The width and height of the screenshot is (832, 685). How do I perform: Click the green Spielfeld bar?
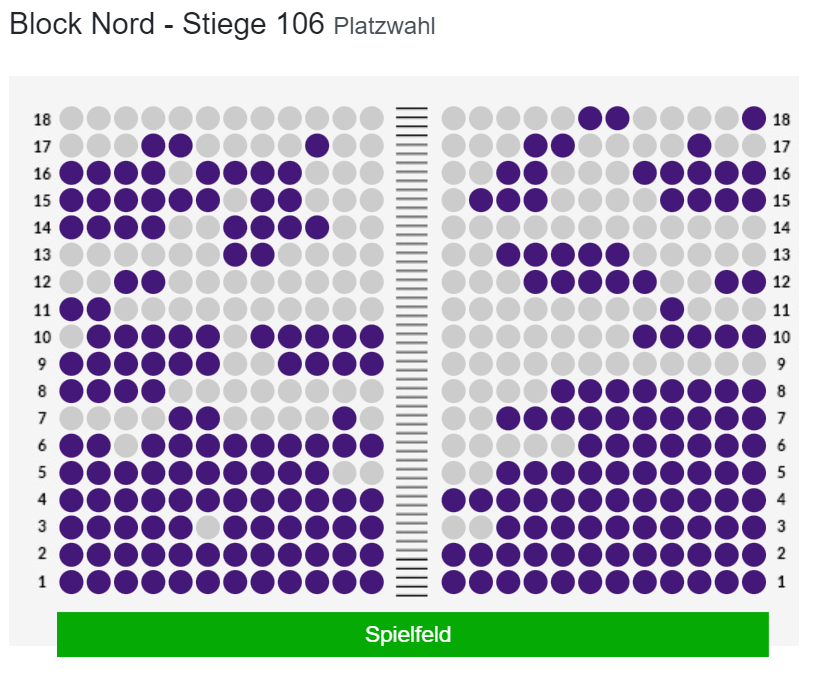[x=413, y=635]
